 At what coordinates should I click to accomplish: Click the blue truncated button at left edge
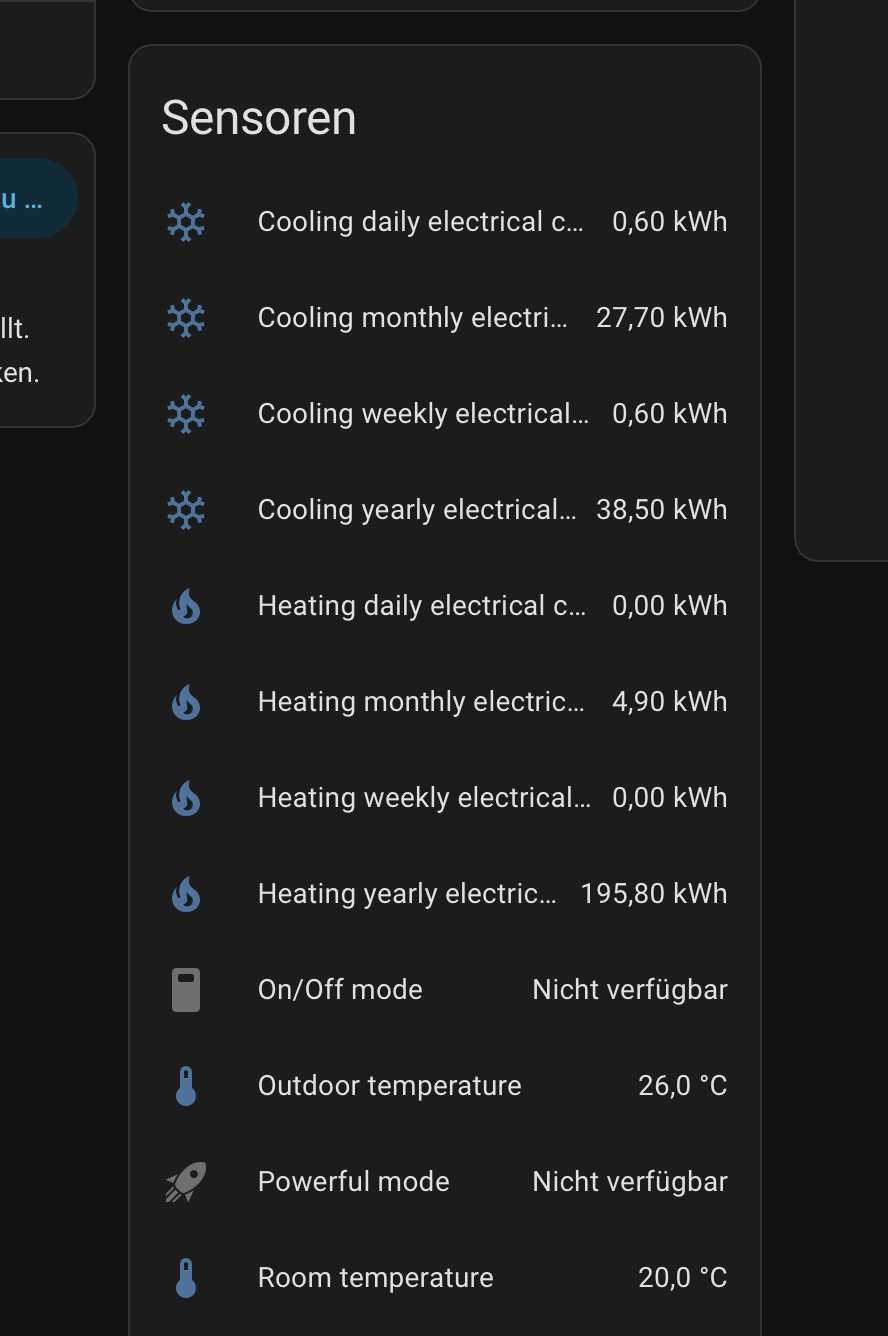[38, 198]
